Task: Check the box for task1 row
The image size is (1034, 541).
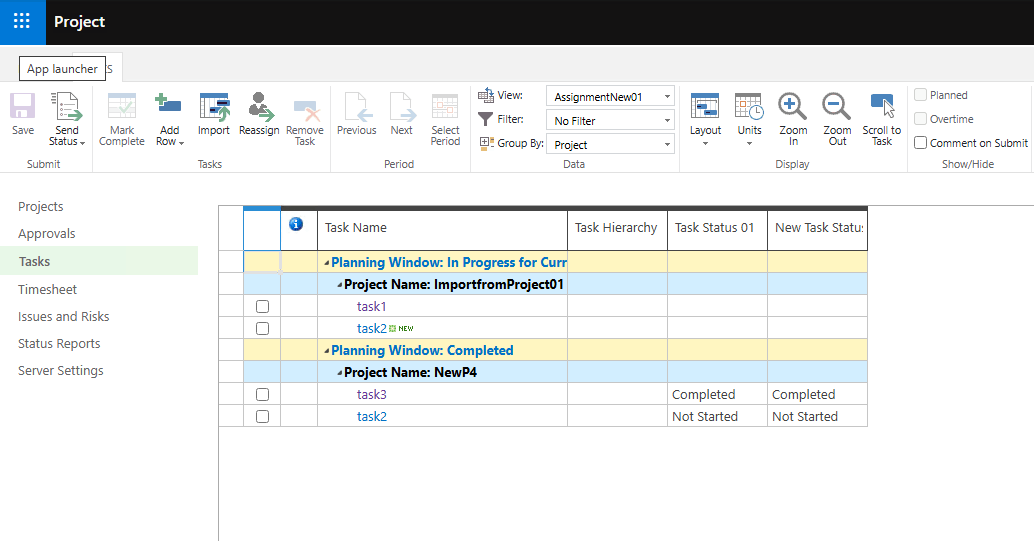Action: 262,306
